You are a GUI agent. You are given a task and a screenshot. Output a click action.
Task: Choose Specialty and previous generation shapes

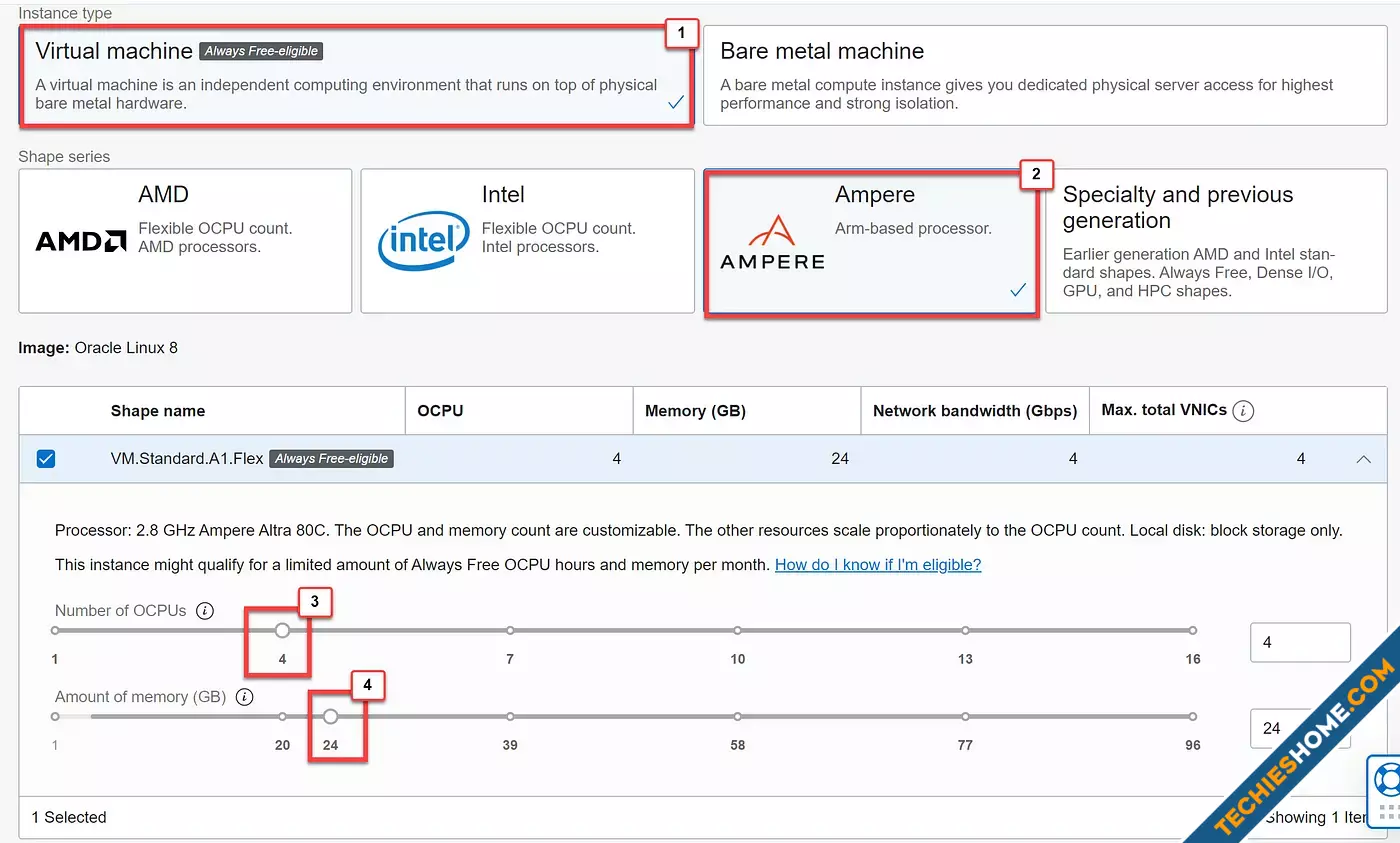tap(1216, 240)
